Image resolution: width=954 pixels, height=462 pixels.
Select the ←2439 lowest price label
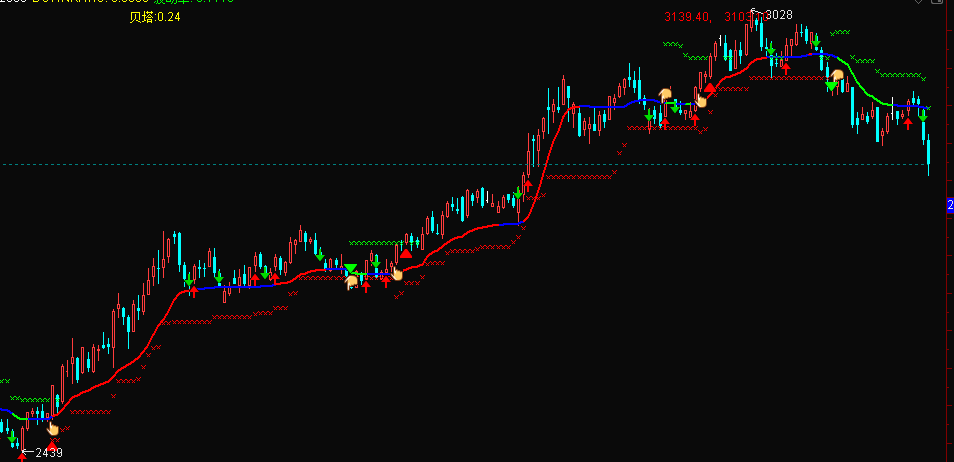41,453
